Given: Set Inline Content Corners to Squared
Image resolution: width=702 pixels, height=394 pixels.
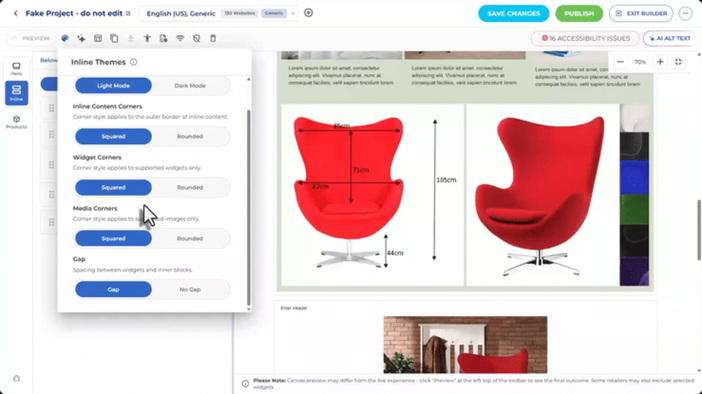Looking at the screenshot, I should pos(113,137).
